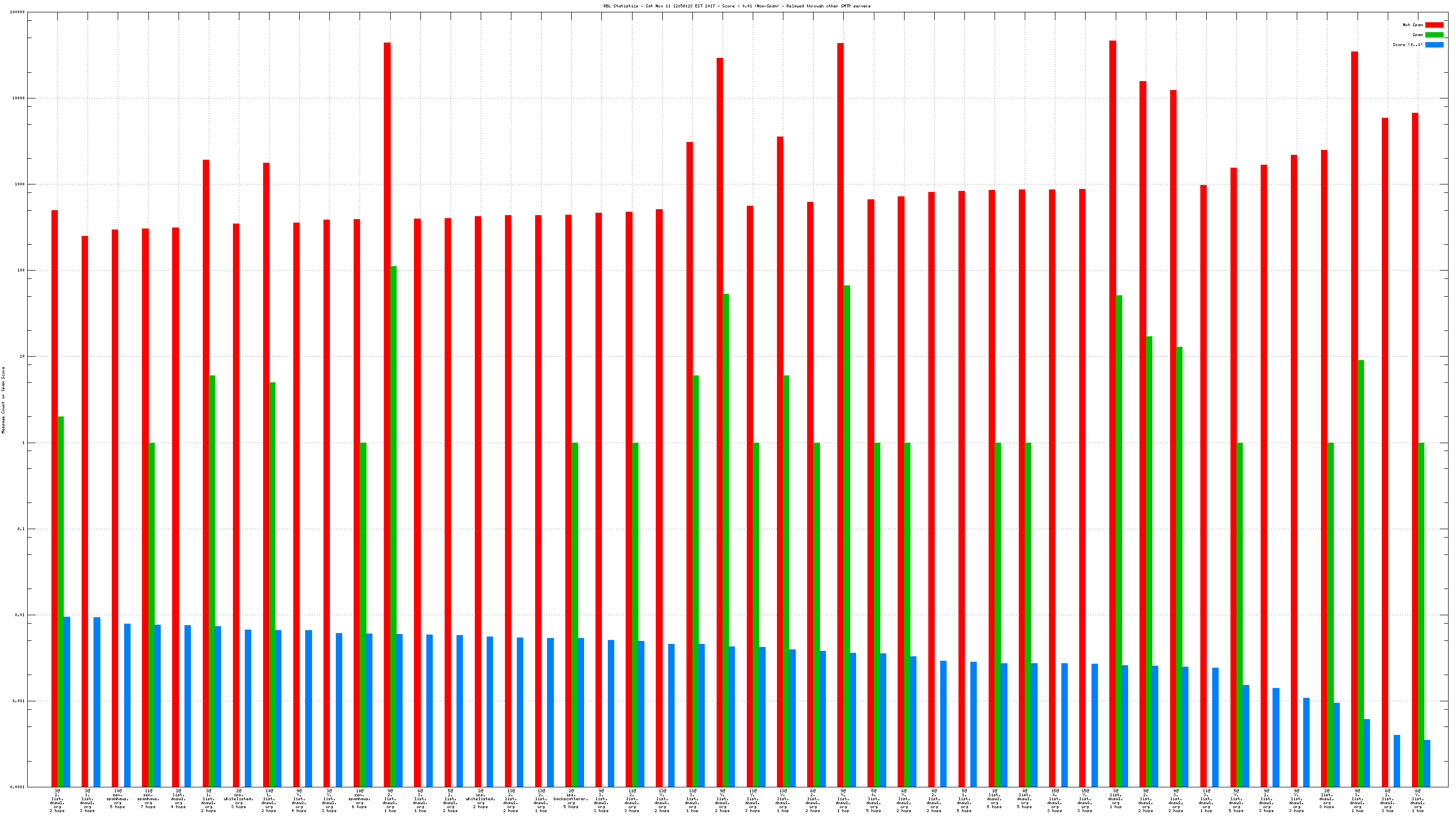
Task: Click the blue Score (0..1) legend swatch
Action: 1434,45
